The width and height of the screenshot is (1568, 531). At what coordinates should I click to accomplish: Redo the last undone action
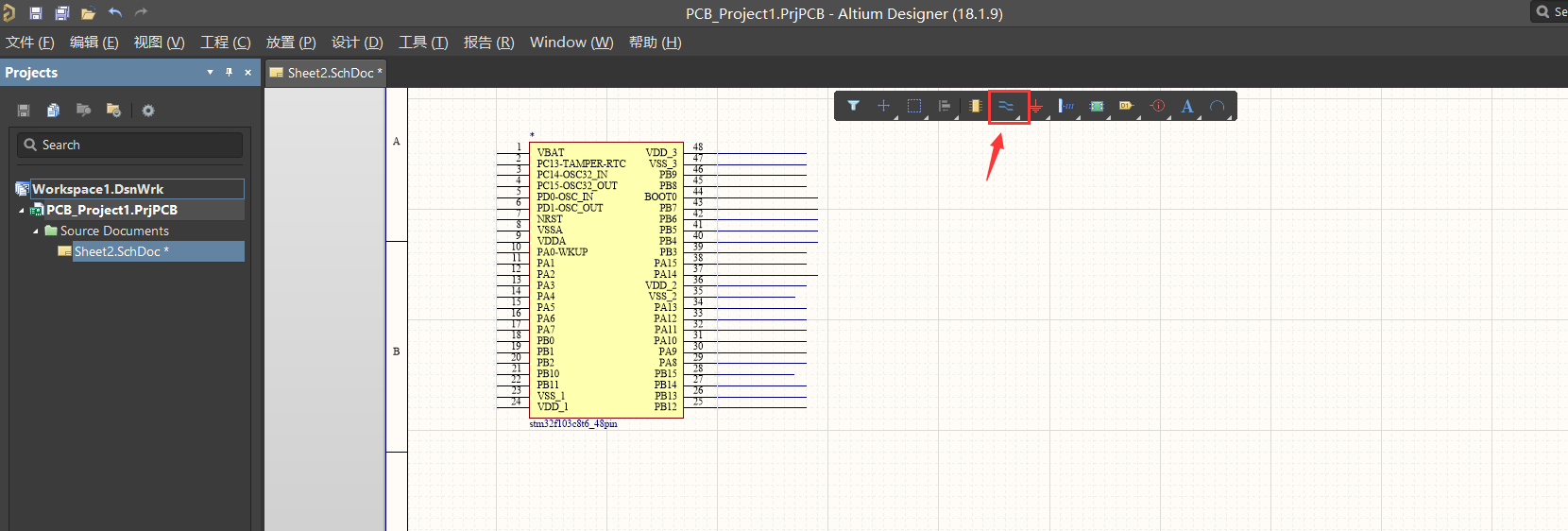(142, 13)
